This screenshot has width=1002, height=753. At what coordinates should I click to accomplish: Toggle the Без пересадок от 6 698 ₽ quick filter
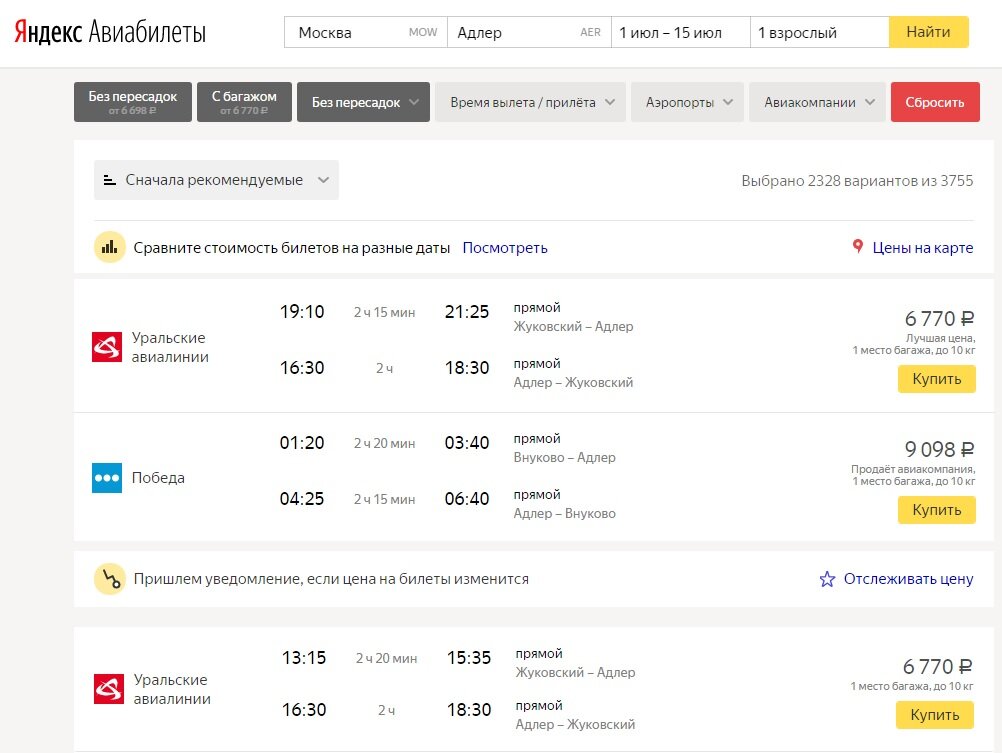(x=133, y=102)
